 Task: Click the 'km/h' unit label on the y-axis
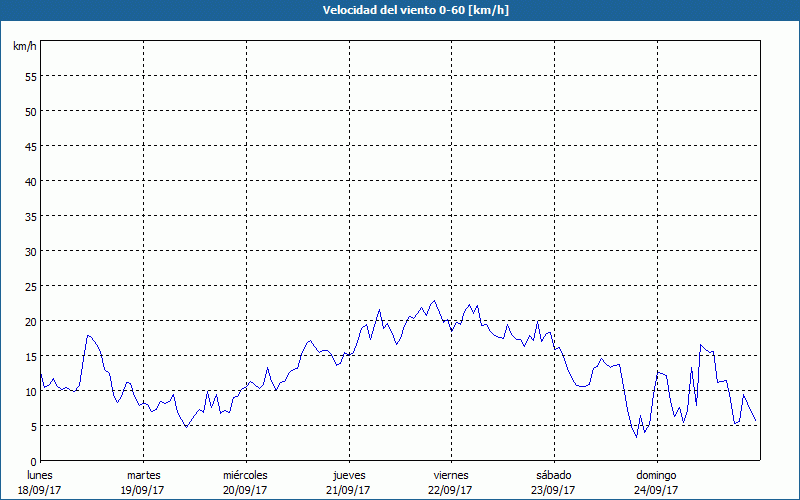point(24,46)
